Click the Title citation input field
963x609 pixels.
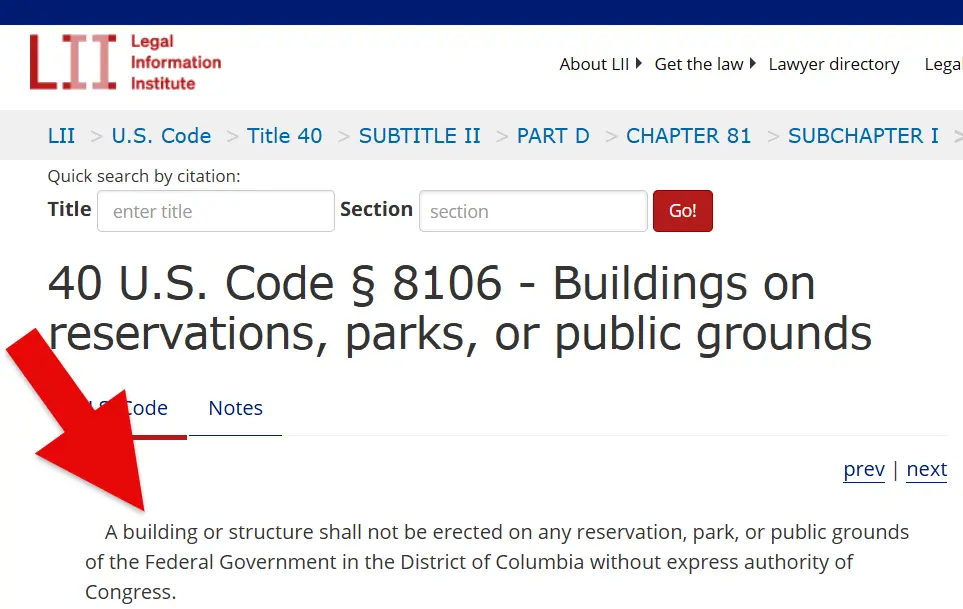[216, 212]
